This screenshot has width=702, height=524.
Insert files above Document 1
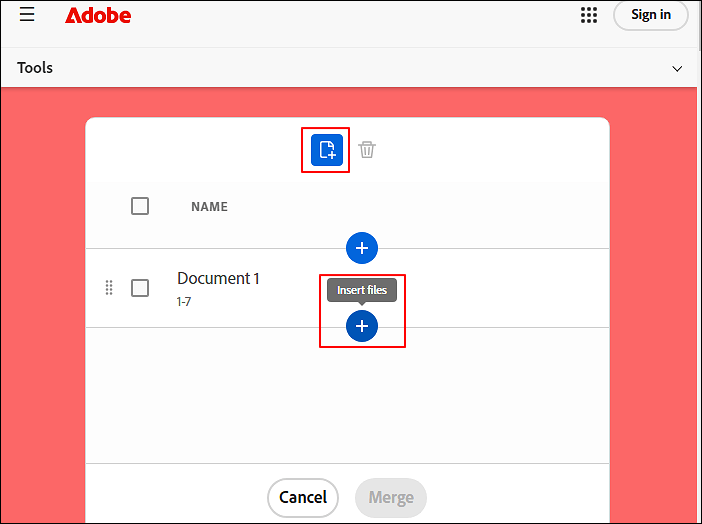(x=362, y=248)
